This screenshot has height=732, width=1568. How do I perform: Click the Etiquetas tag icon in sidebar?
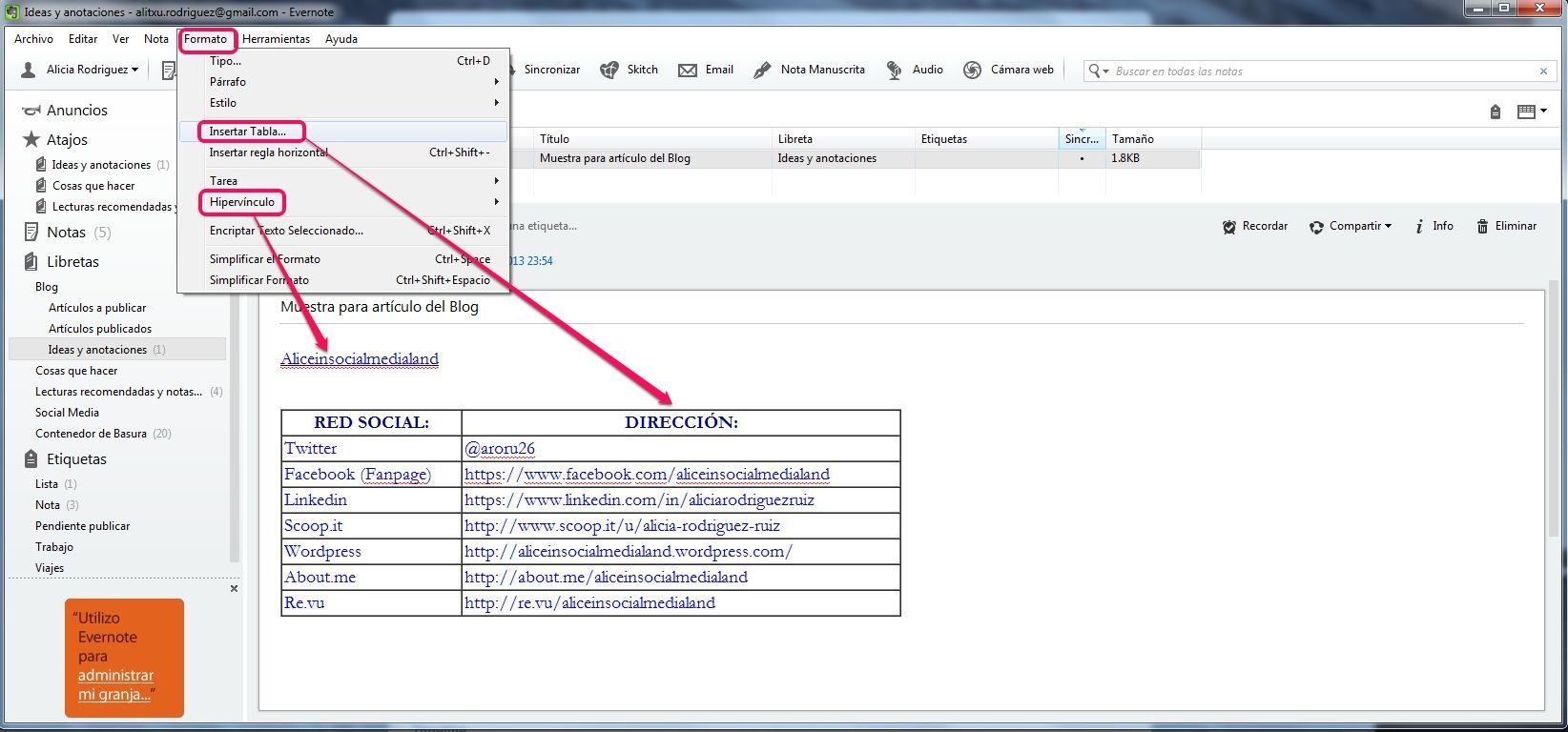pos(31,458)
